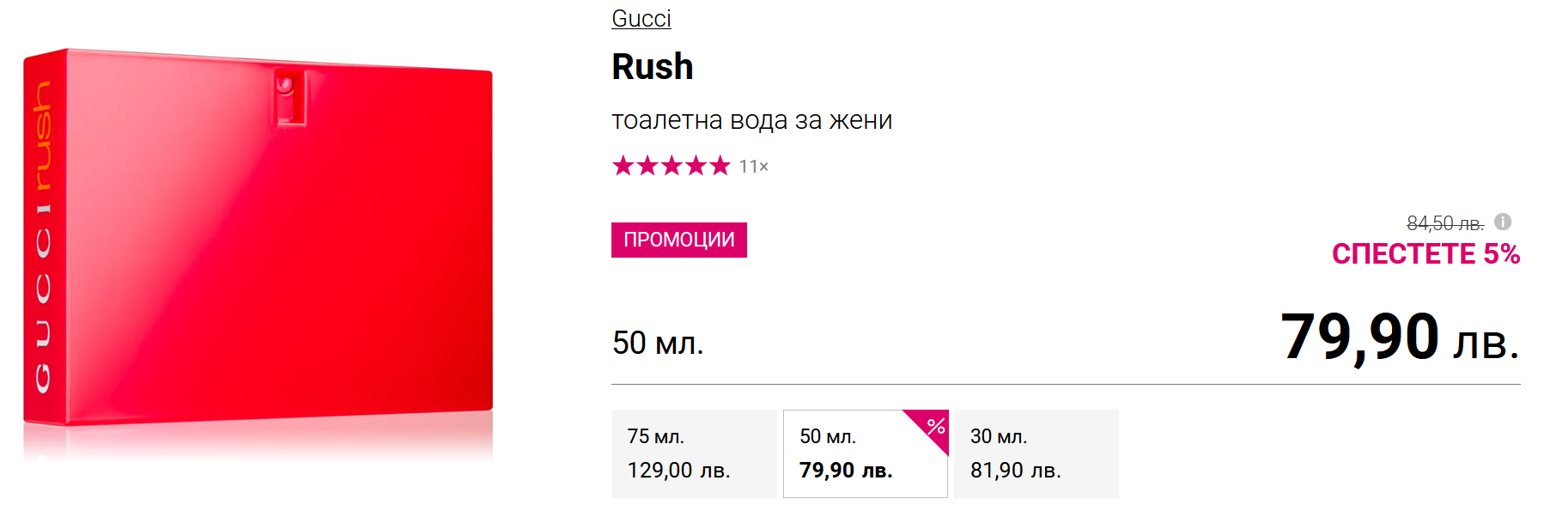This screenshot has width=1568, height=517.
Task: Click the Rush product title
Action: click(652, 67)
